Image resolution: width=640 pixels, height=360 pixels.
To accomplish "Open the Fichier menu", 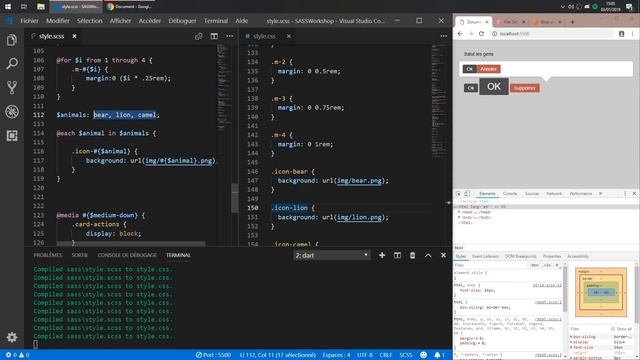I will [x=29, y=21].
